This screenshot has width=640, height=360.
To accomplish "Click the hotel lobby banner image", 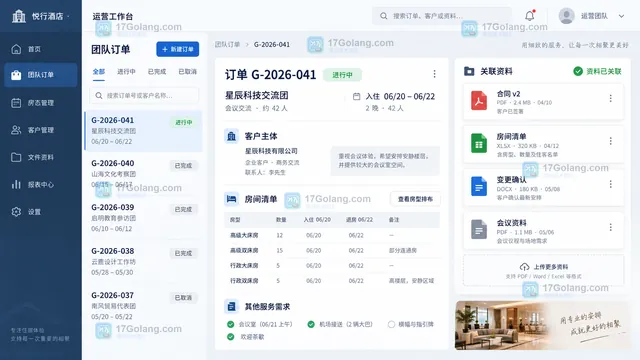I will tap(543, 325).
